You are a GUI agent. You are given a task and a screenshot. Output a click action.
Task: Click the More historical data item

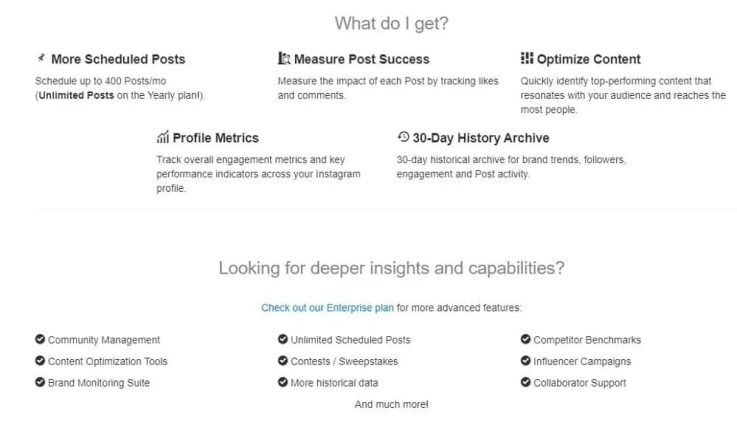click(x=334, y=383)
